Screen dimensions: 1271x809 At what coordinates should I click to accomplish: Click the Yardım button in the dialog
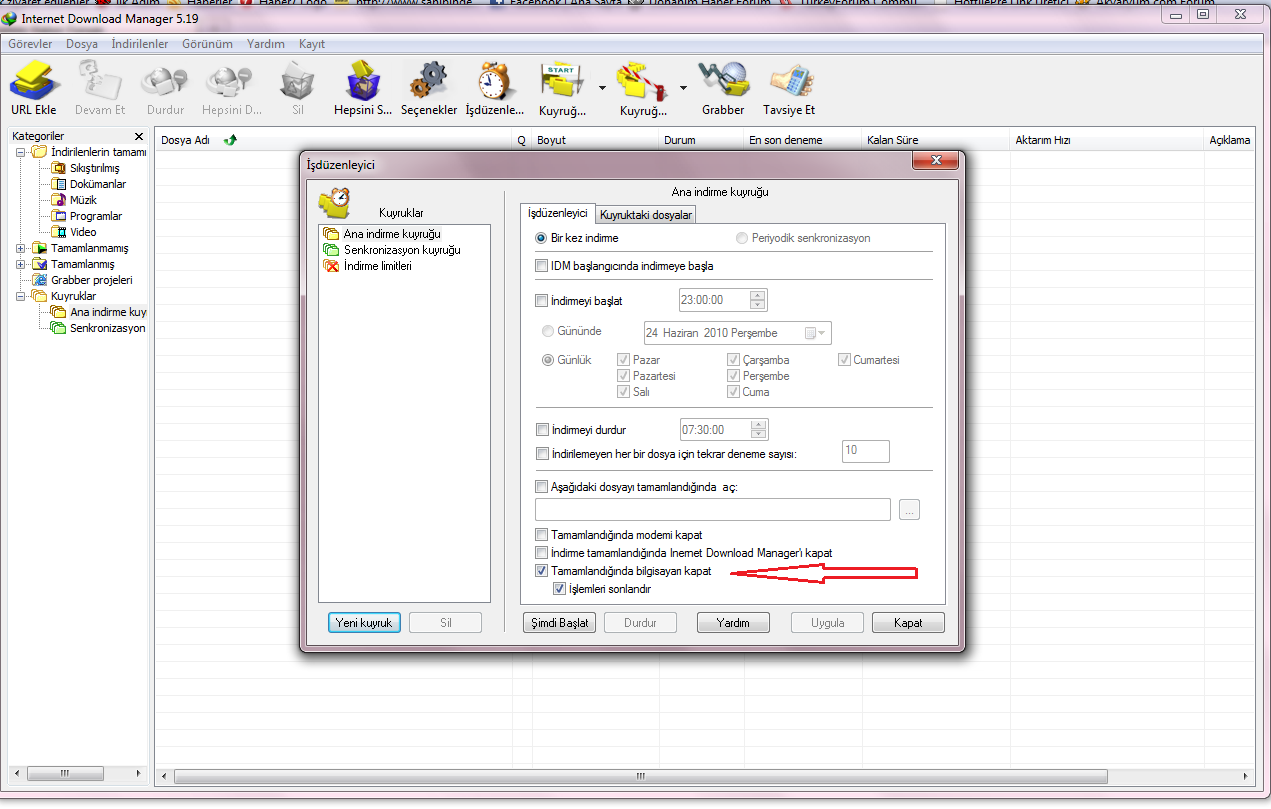734,622
